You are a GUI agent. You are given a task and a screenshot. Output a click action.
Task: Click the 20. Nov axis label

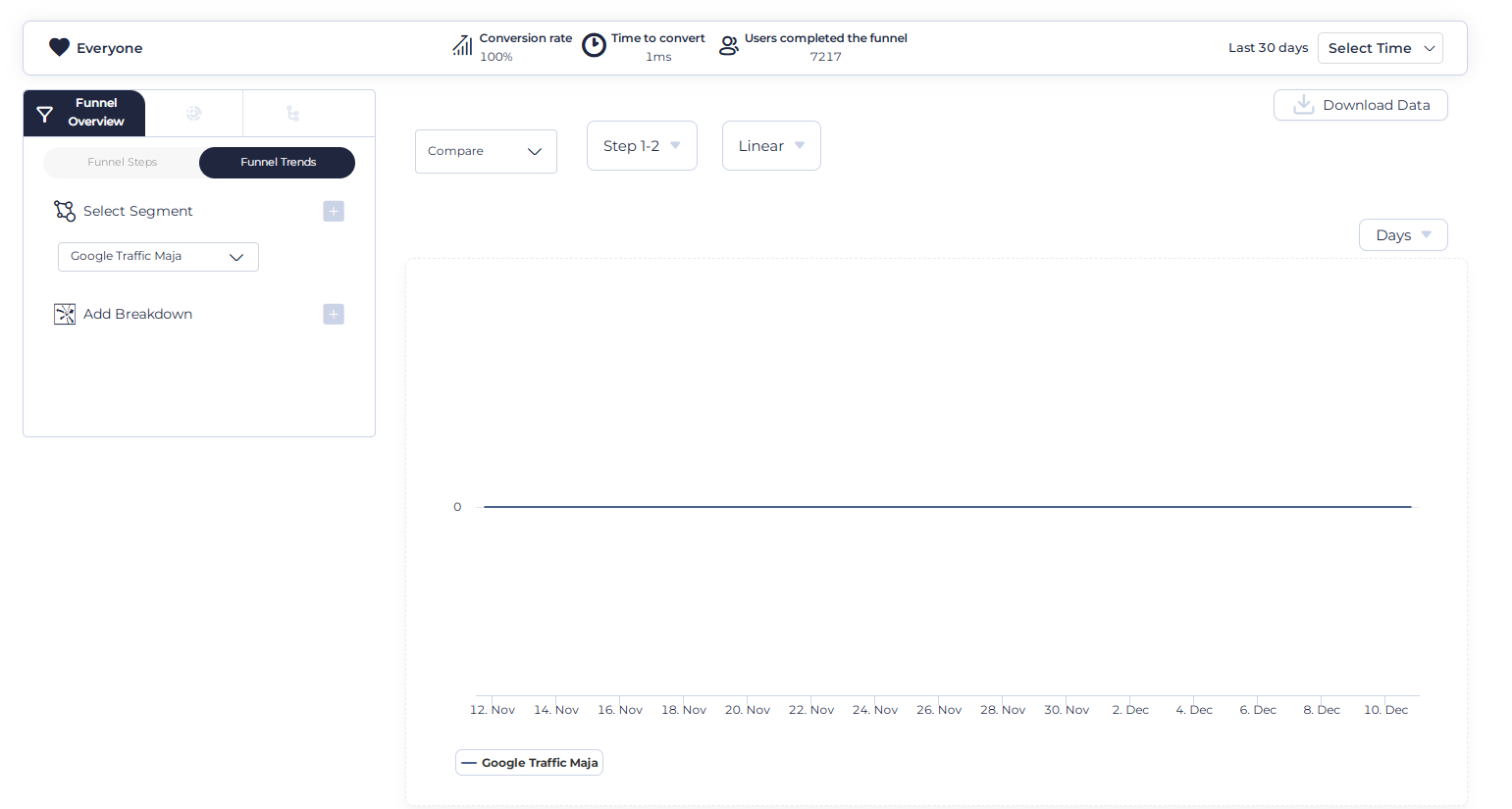click(748, 710)
